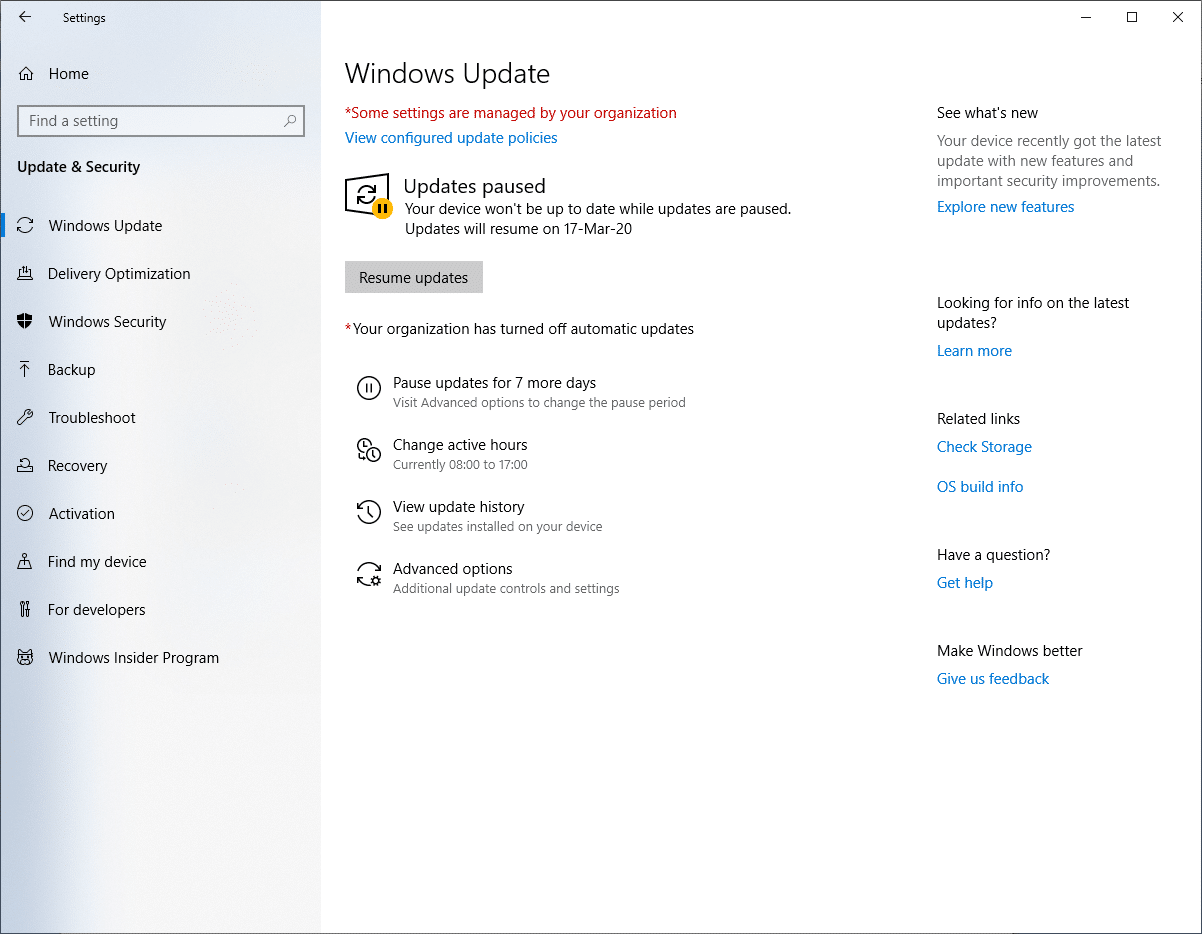Click the clock icon for Change active hours

pyautogui.click(x=369, y=451)
